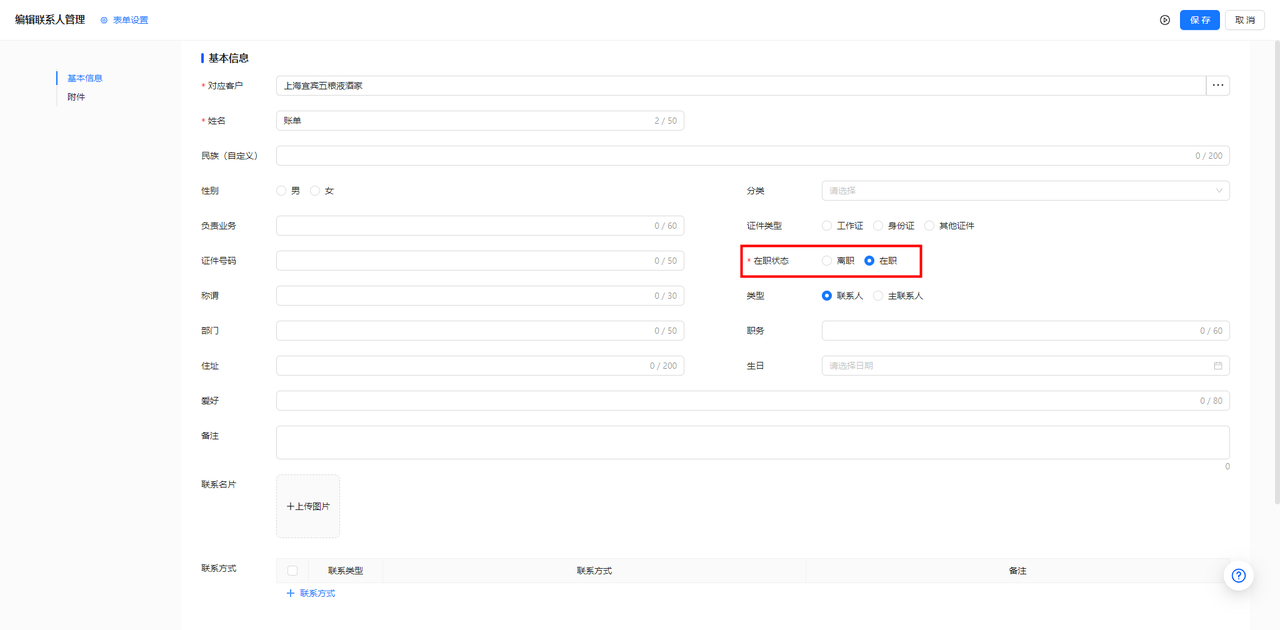Select 联系人 type radio button
The image size is (1280, 630).
(x=827, y=296)
